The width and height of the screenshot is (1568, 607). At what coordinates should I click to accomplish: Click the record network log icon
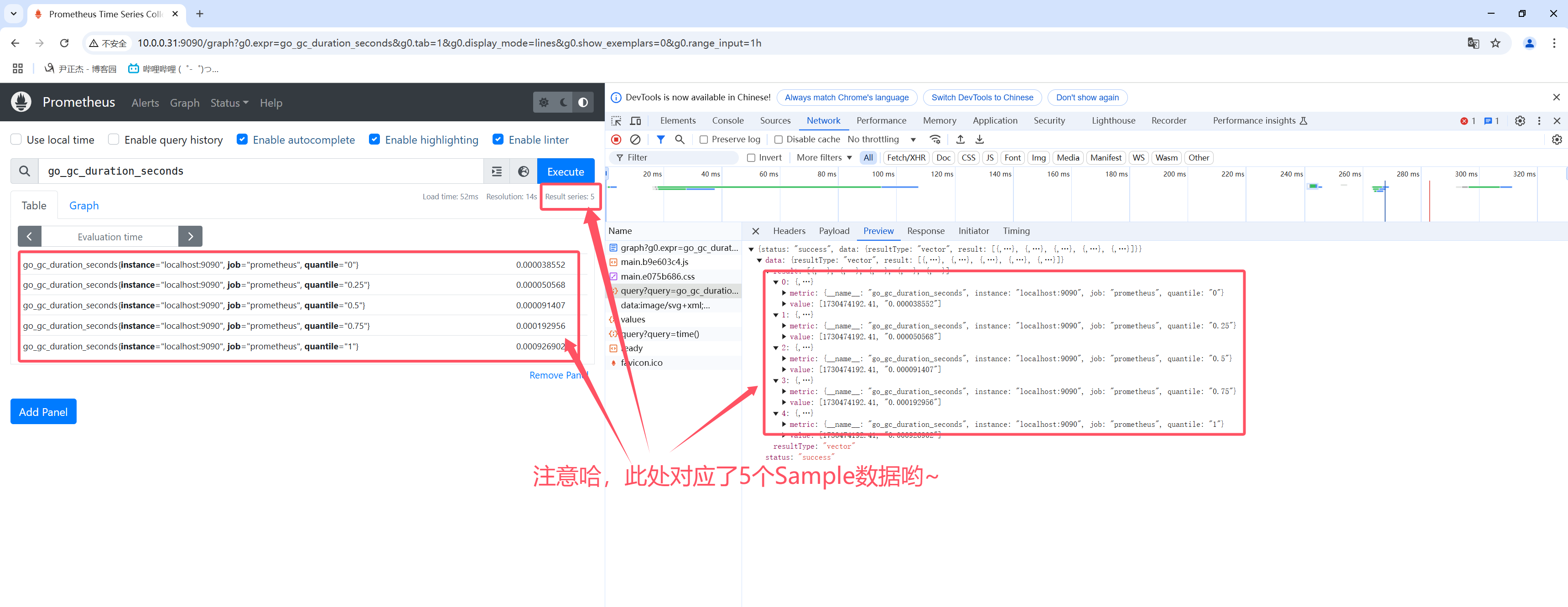(x=616, y=140)
